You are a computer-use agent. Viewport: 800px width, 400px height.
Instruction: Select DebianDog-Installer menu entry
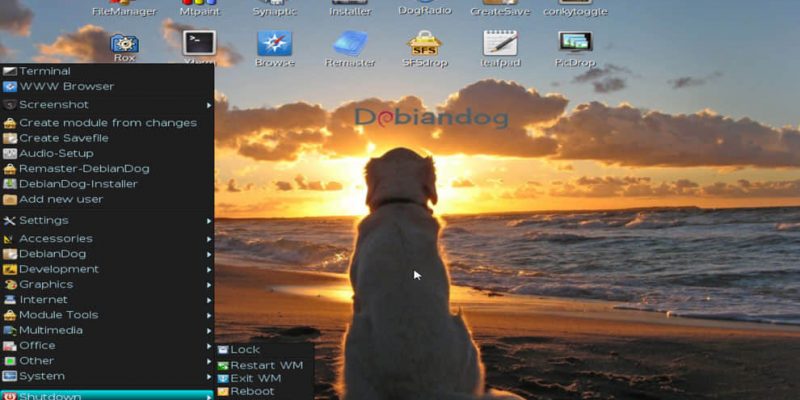107,184
